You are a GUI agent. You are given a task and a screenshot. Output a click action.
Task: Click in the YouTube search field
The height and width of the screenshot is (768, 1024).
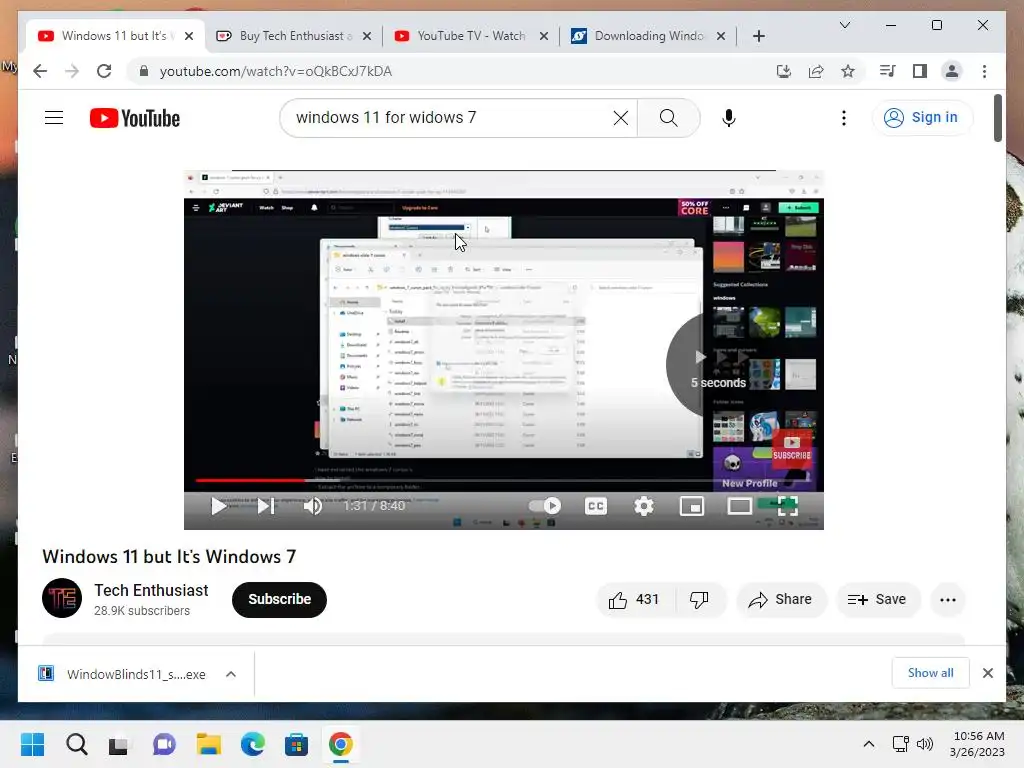(x=451, y=118)
